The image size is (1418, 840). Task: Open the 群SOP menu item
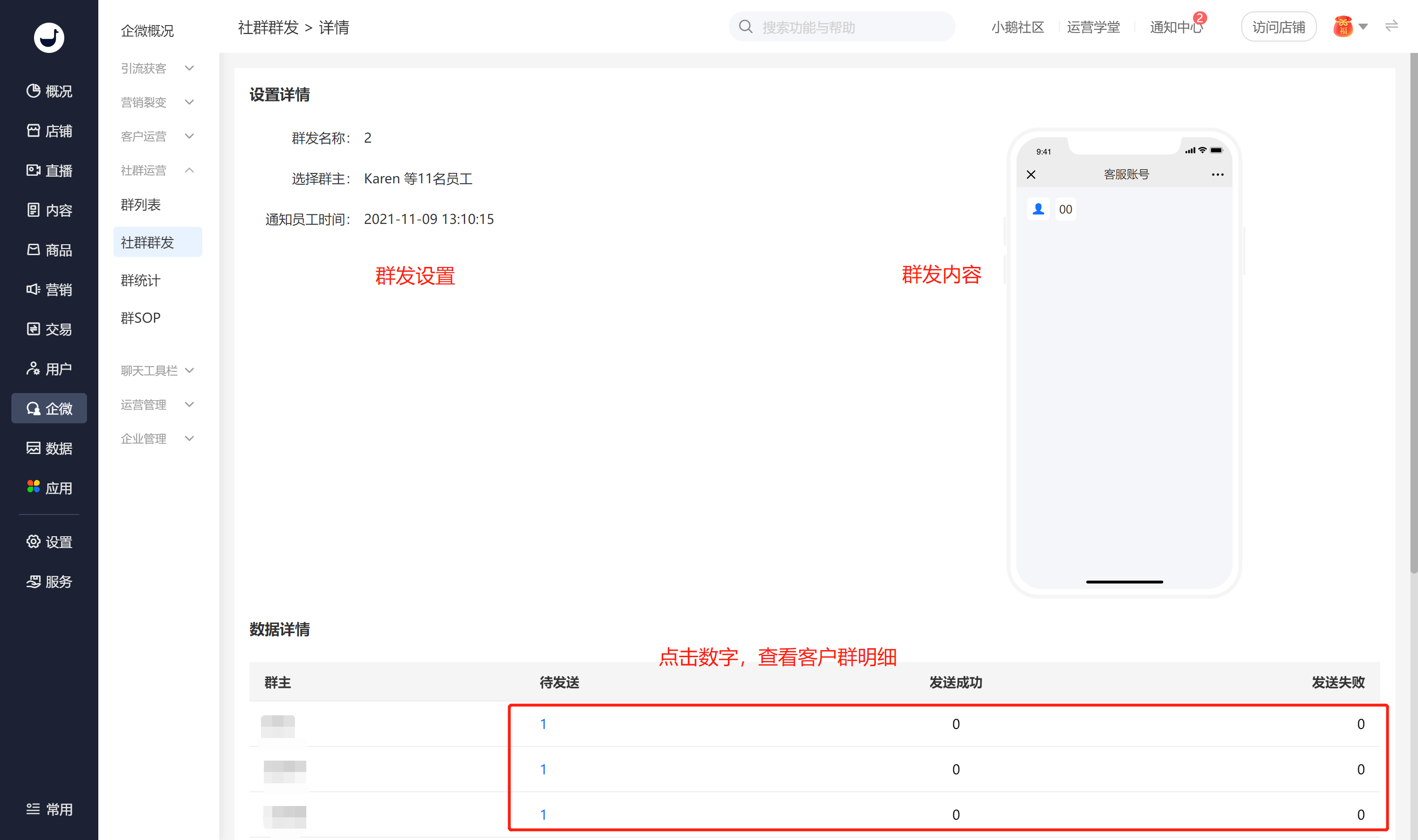pos(140,317)
